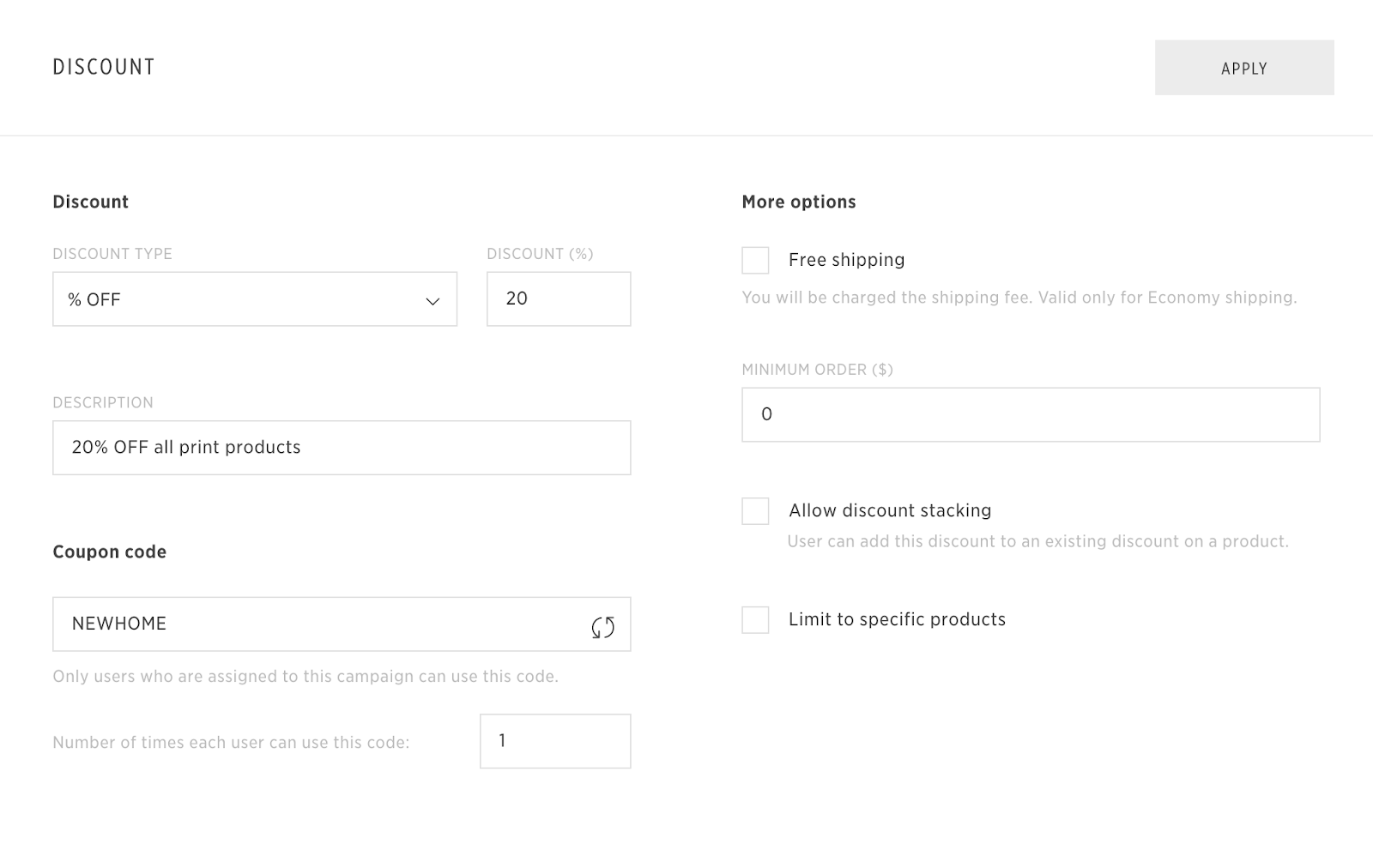This screenshot has height=868, width=1373.
Task: Enable the Free shipping checkbox
Action: [x=755, y=261]
